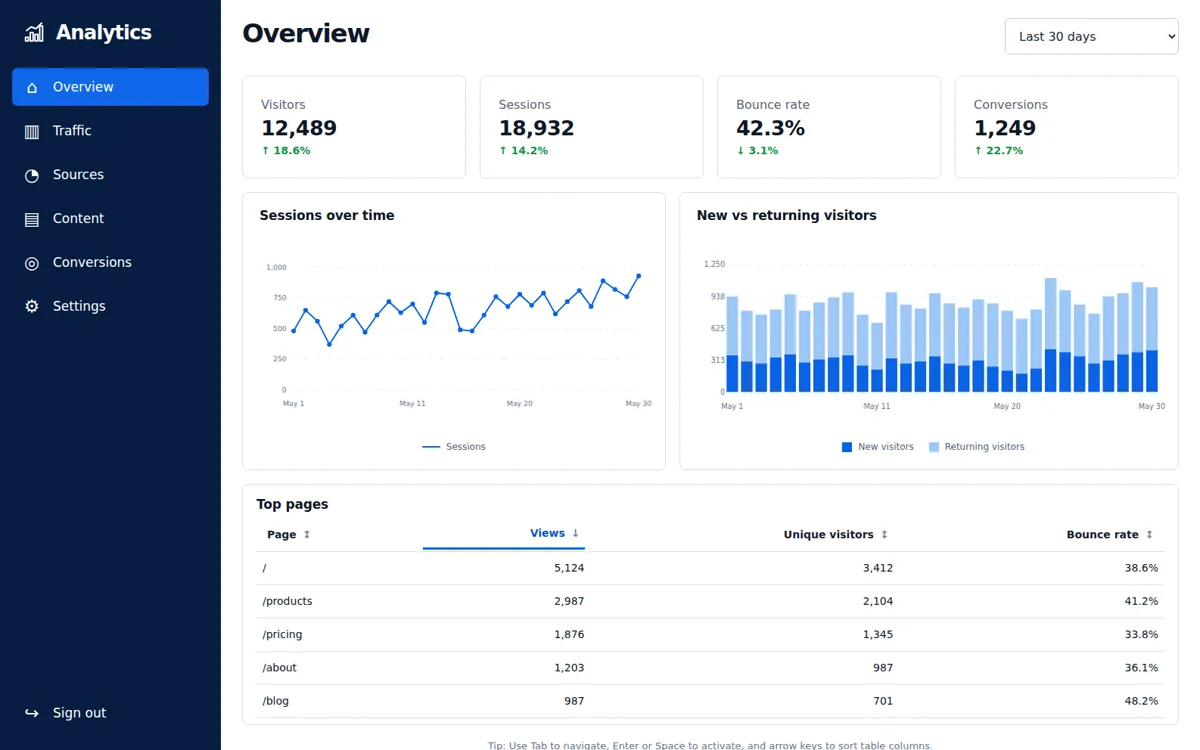Click sort arrows icon beside Unique visitors
Screen dimensions: 1200x750
point(884,535)
